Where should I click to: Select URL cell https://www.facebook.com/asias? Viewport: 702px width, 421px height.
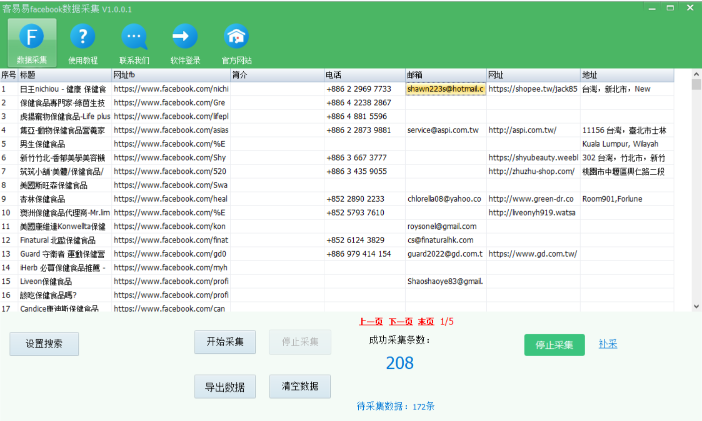(x=171, y=130)
